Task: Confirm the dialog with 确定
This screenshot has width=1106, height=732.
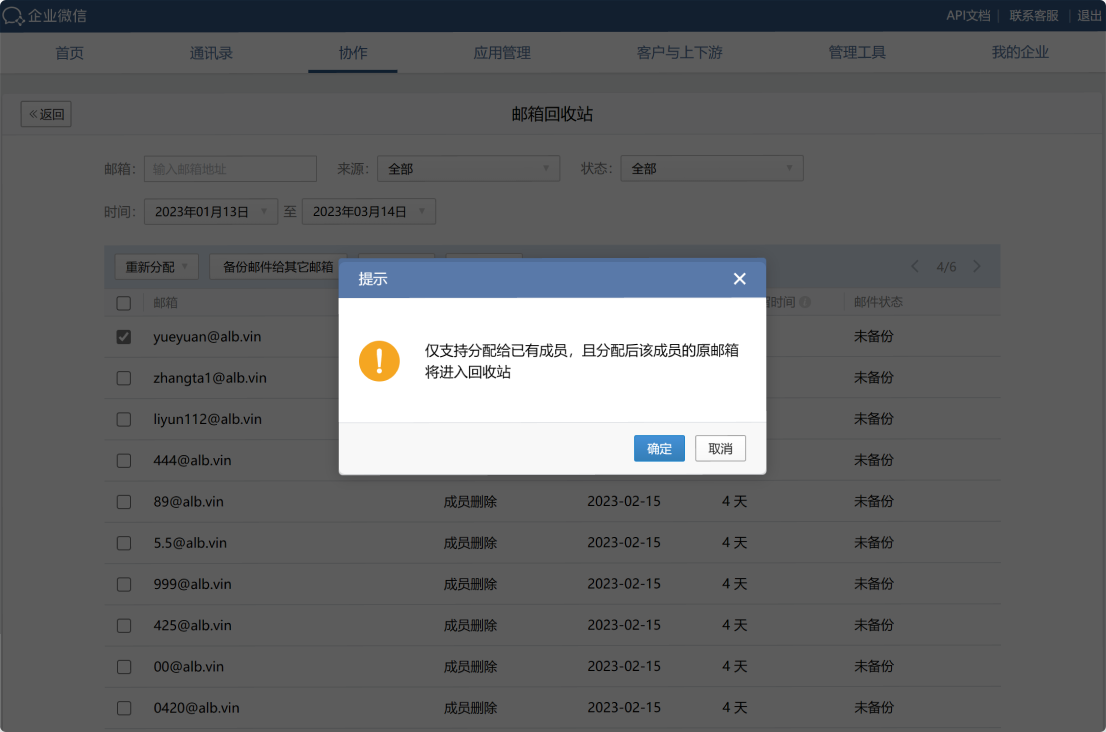Action: tap(659, 448)
